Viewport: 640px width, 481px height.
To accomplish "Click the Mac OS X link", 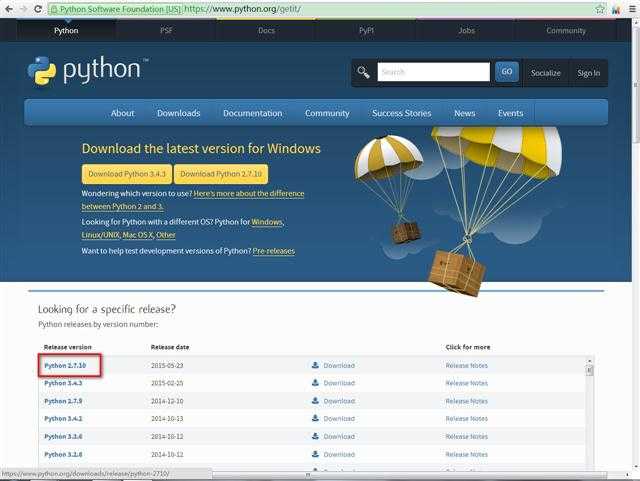I will (138, 235).
